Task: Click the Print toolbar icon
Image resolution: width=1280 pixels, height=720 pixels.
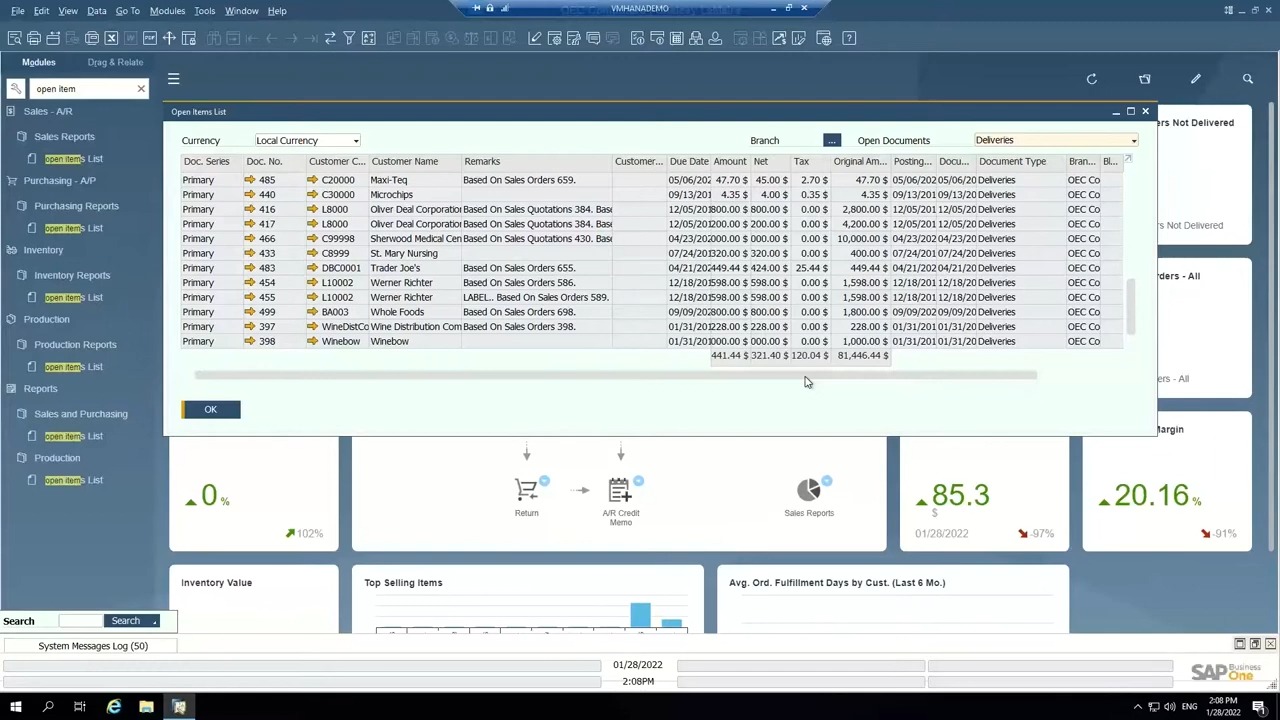Action: (x=34, y=38)
